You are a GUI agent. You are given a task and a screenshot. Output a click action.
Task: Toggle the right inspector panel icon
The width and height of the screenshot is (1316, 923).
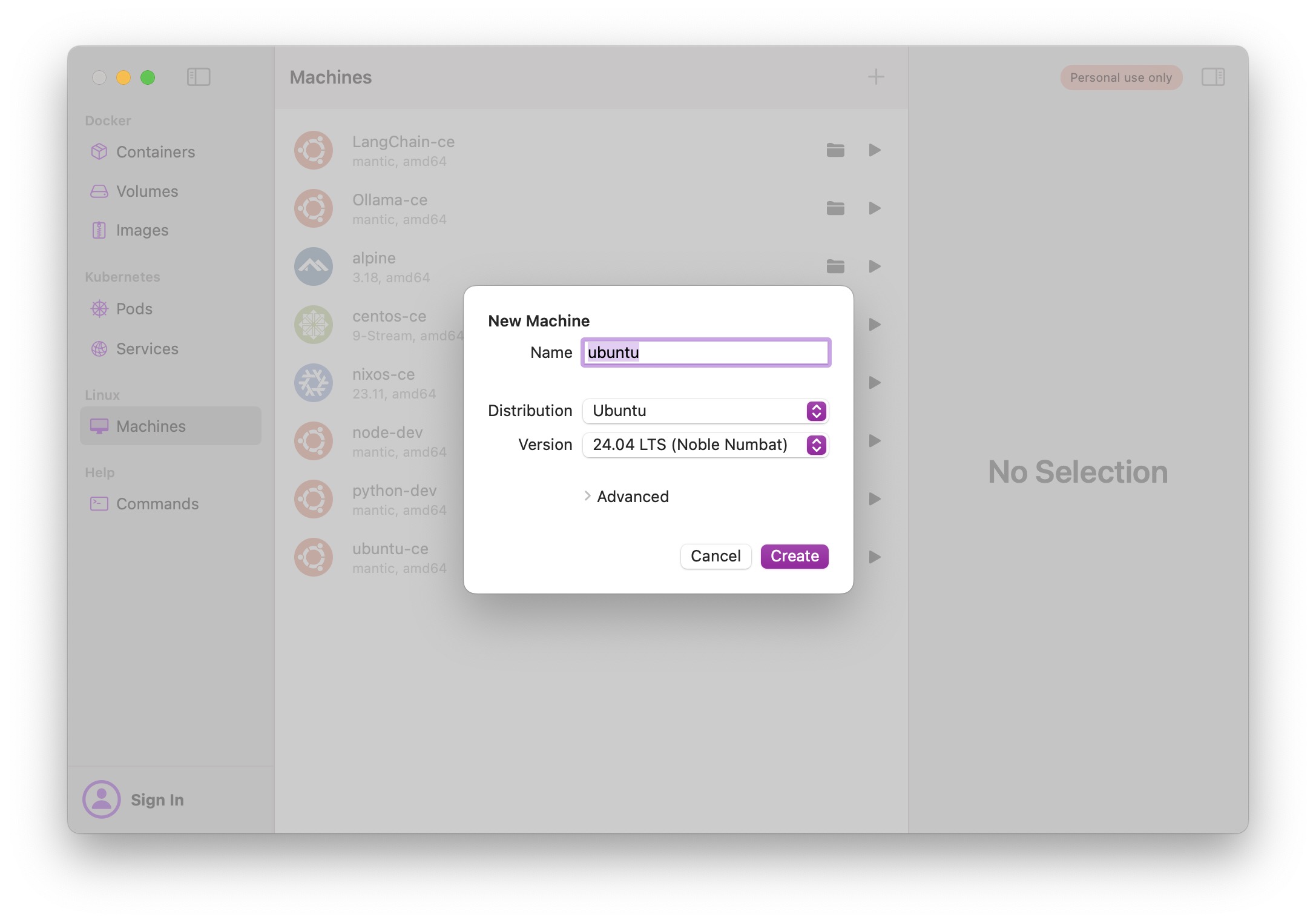[1213, 77]
